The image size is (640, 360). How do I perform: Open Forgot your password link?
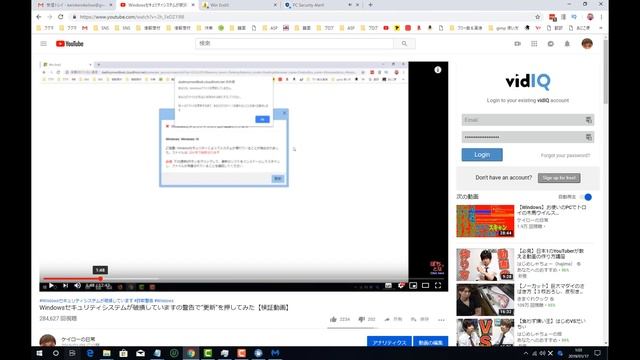click(x=565, y=156)
